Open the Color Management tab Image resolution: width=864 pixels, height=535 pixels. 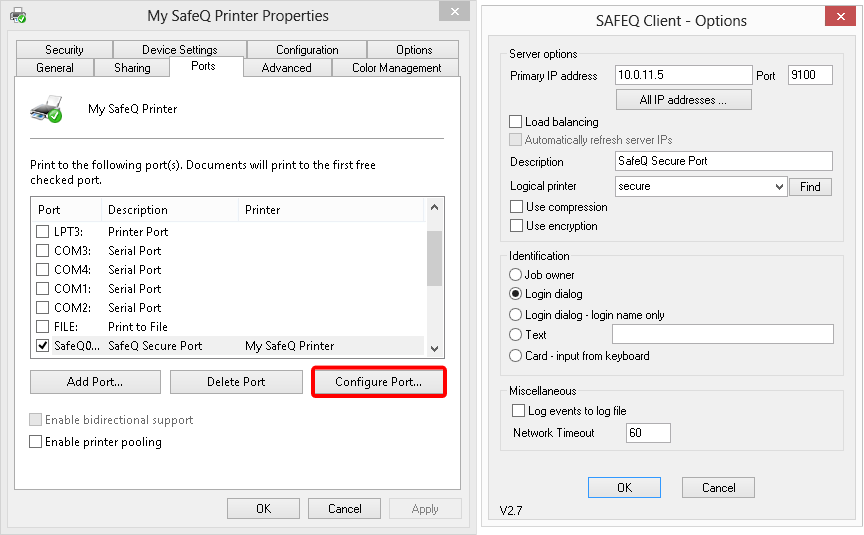tap(396, 68)
